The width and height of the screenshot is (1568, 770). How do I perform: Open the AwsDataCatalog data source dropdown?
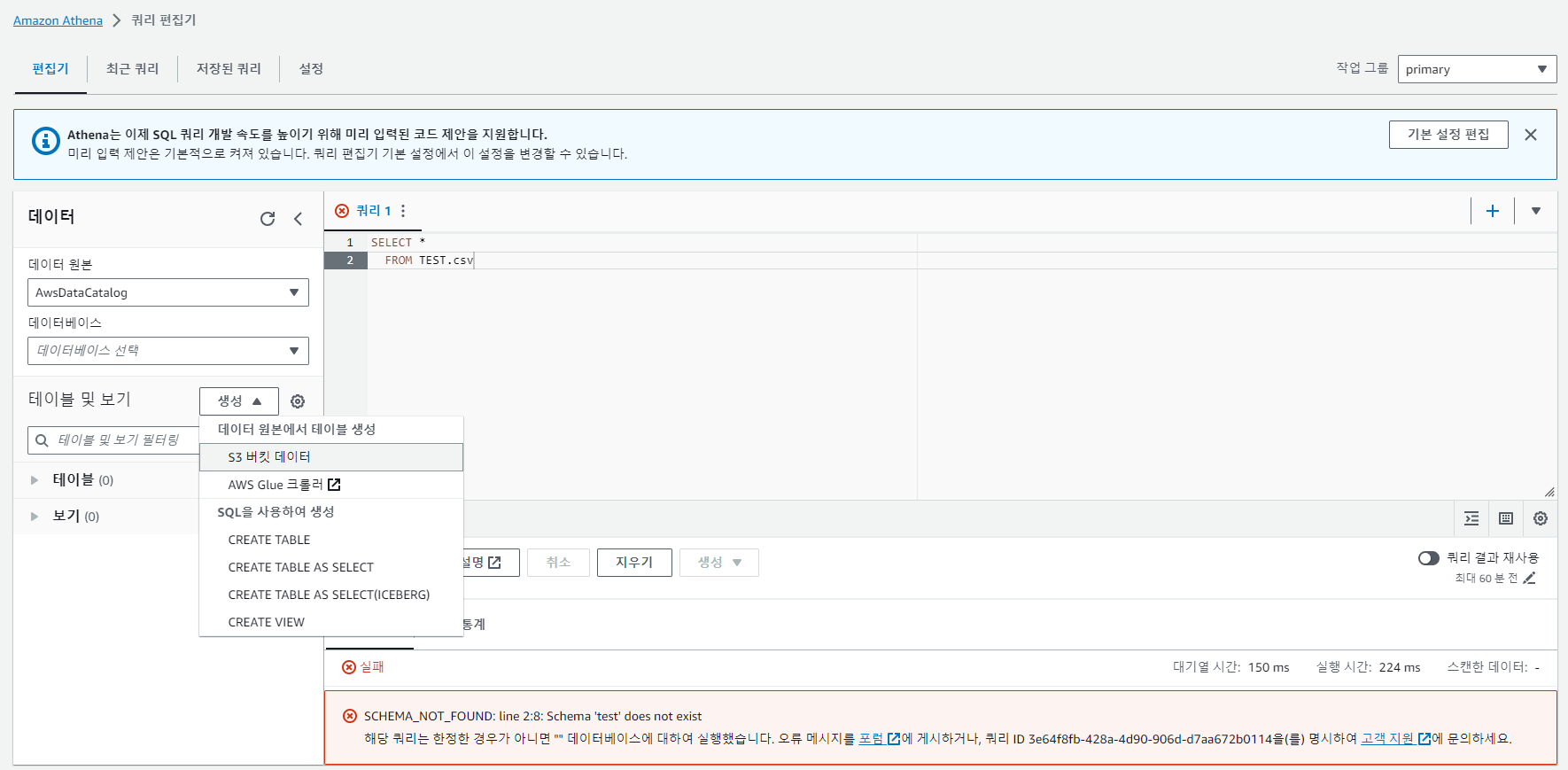pyautogui.click(x=168, y=292)
